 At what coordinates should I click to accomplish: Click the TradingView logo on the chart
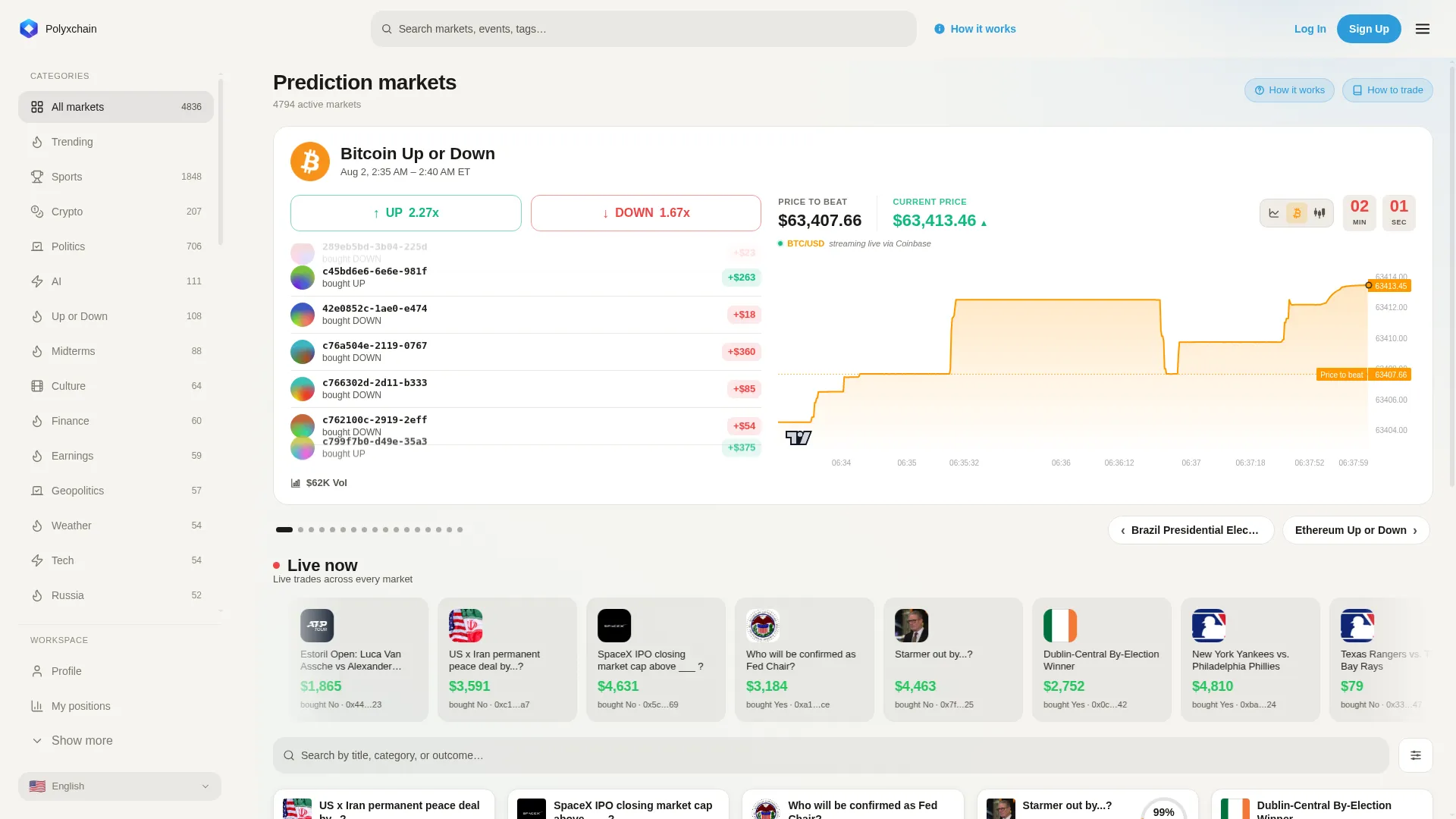[x=799, y=438]
